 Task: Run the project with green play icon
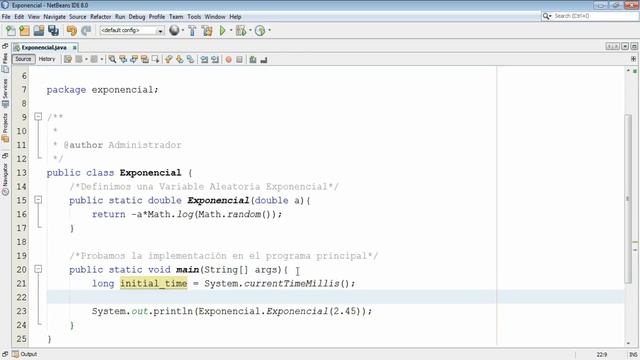[x=222, y=31]
